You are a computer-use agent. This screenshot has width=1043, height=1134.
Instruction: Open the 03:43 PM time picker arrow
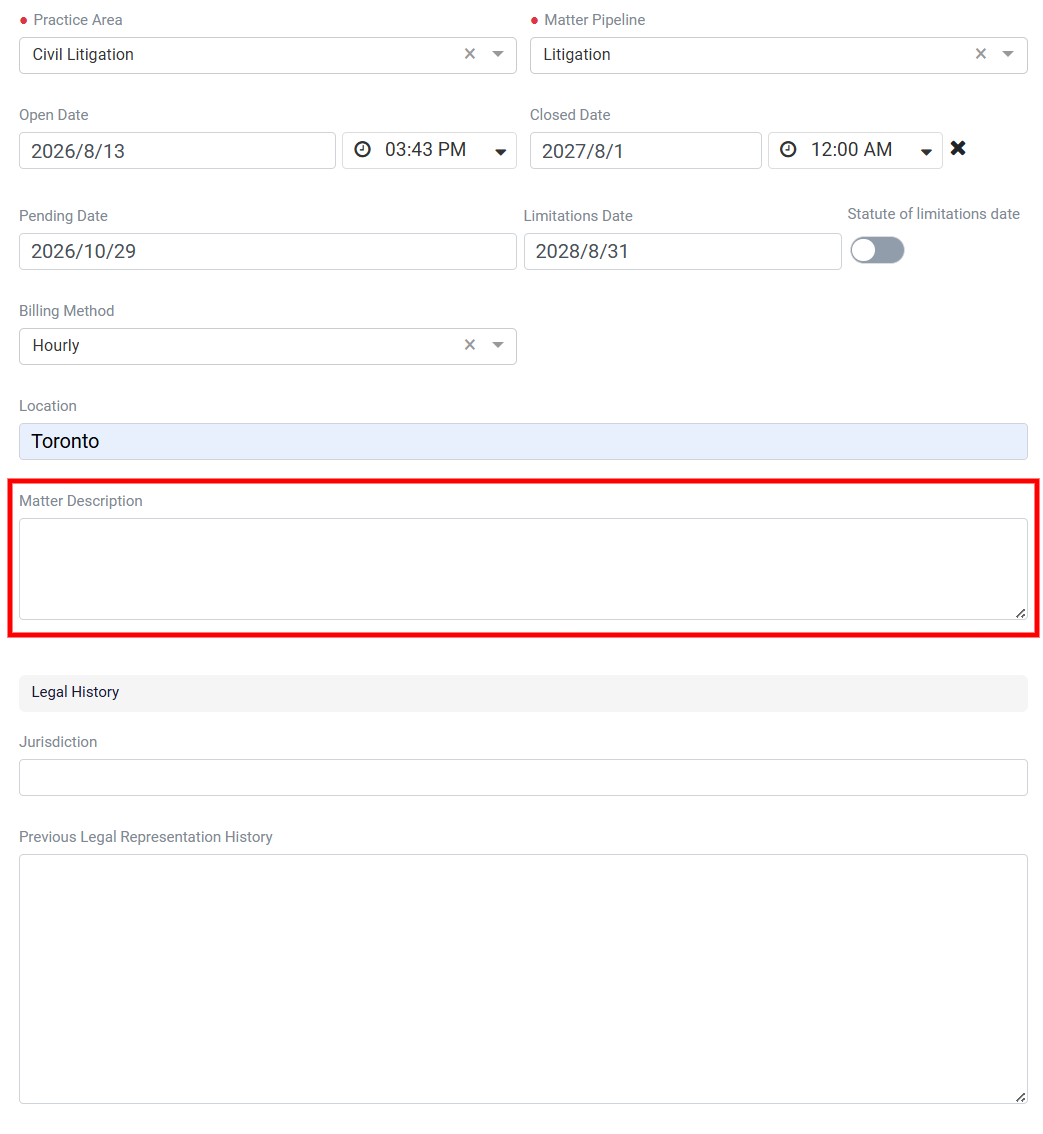click(x=501, y=152)
